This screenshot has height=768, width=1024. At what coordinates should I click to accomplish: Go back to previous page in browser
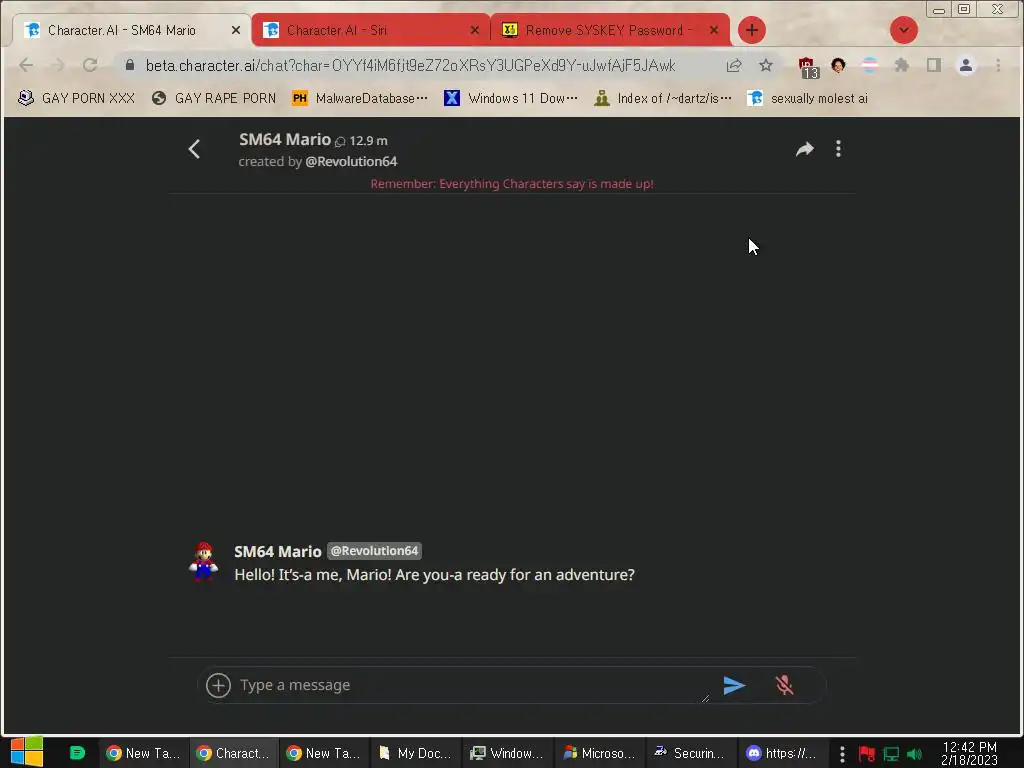click(x=26, y=65)
